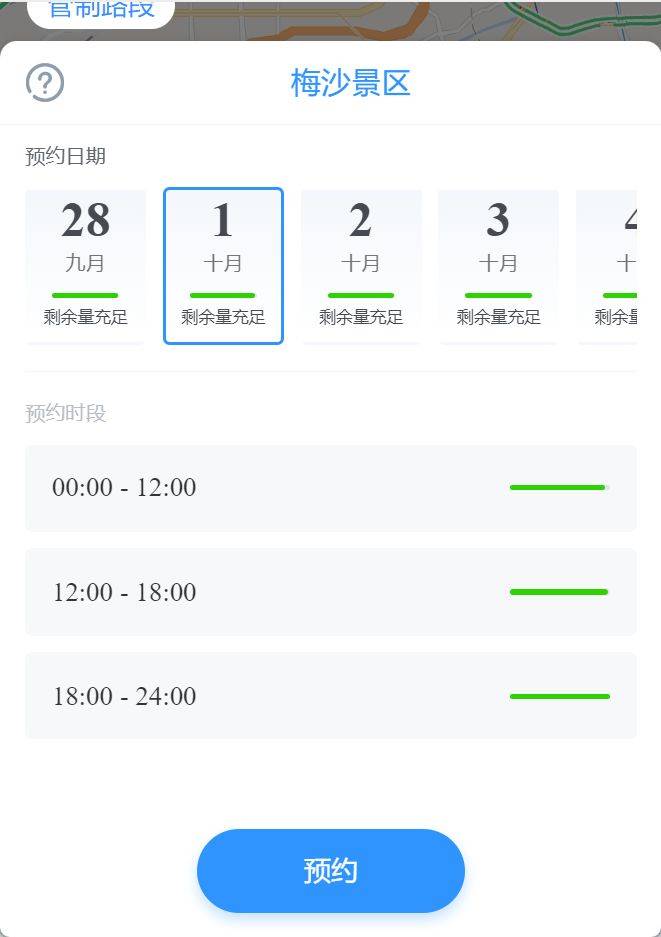Select September 28 date card

pos(85,267)
